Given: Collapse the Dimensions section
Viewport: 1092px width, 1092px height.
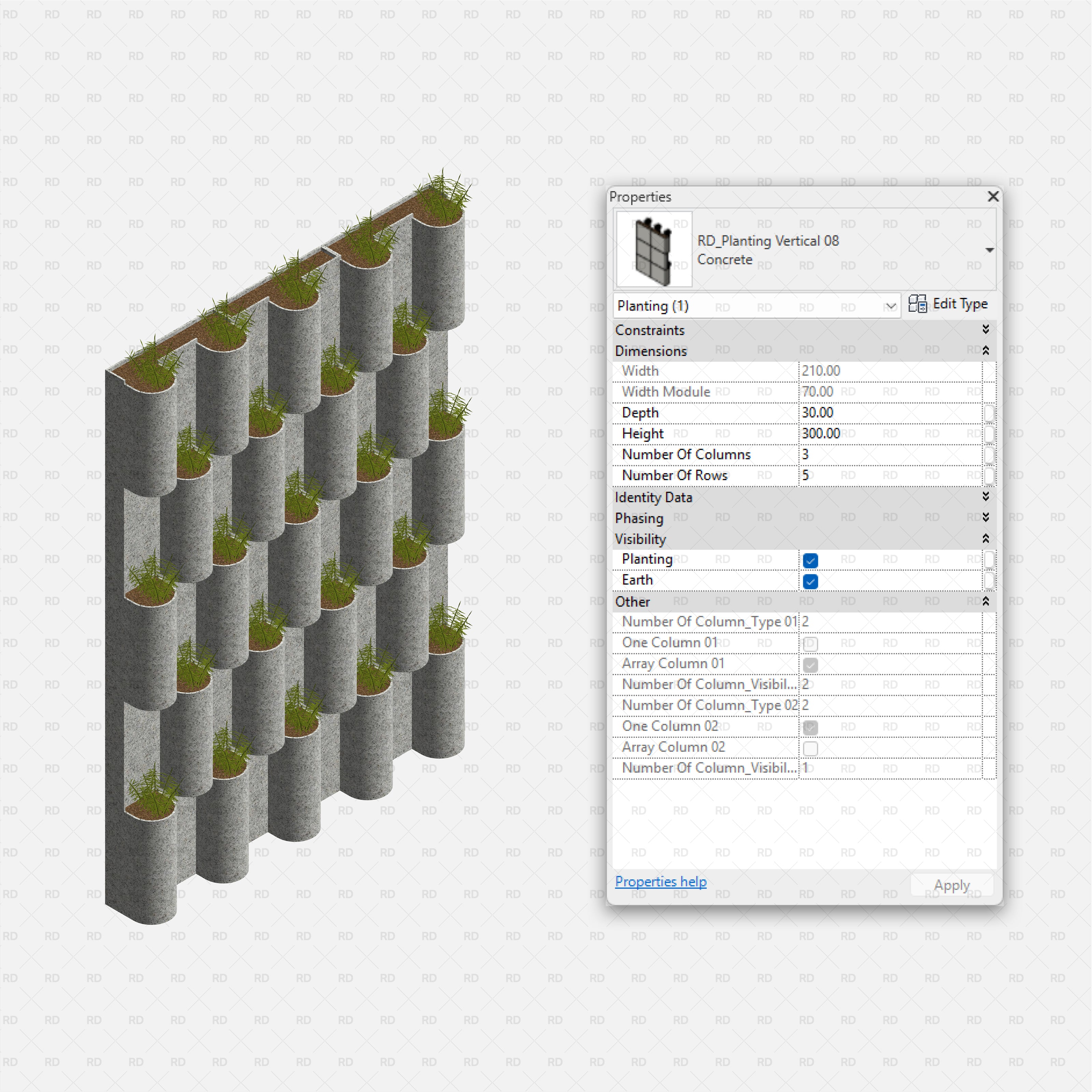Looking at the screenshot, I should pos(986,350).
